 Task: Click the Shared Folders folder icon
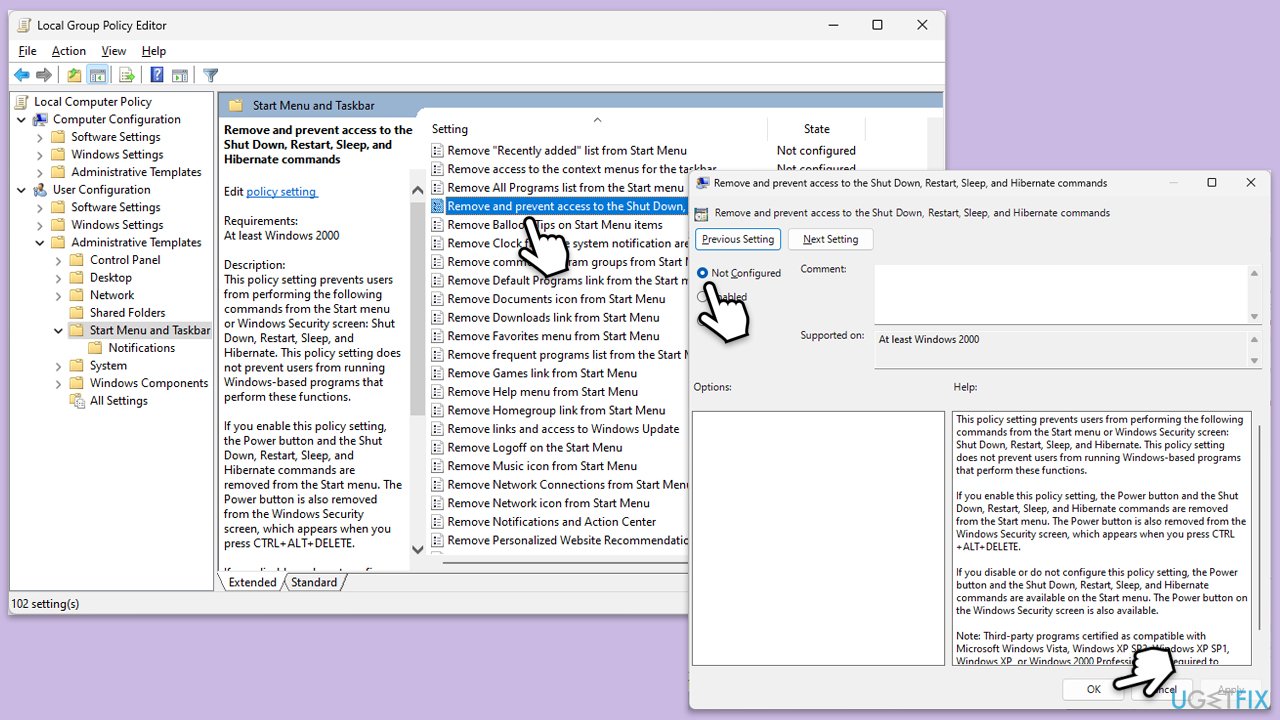(77, 312)
